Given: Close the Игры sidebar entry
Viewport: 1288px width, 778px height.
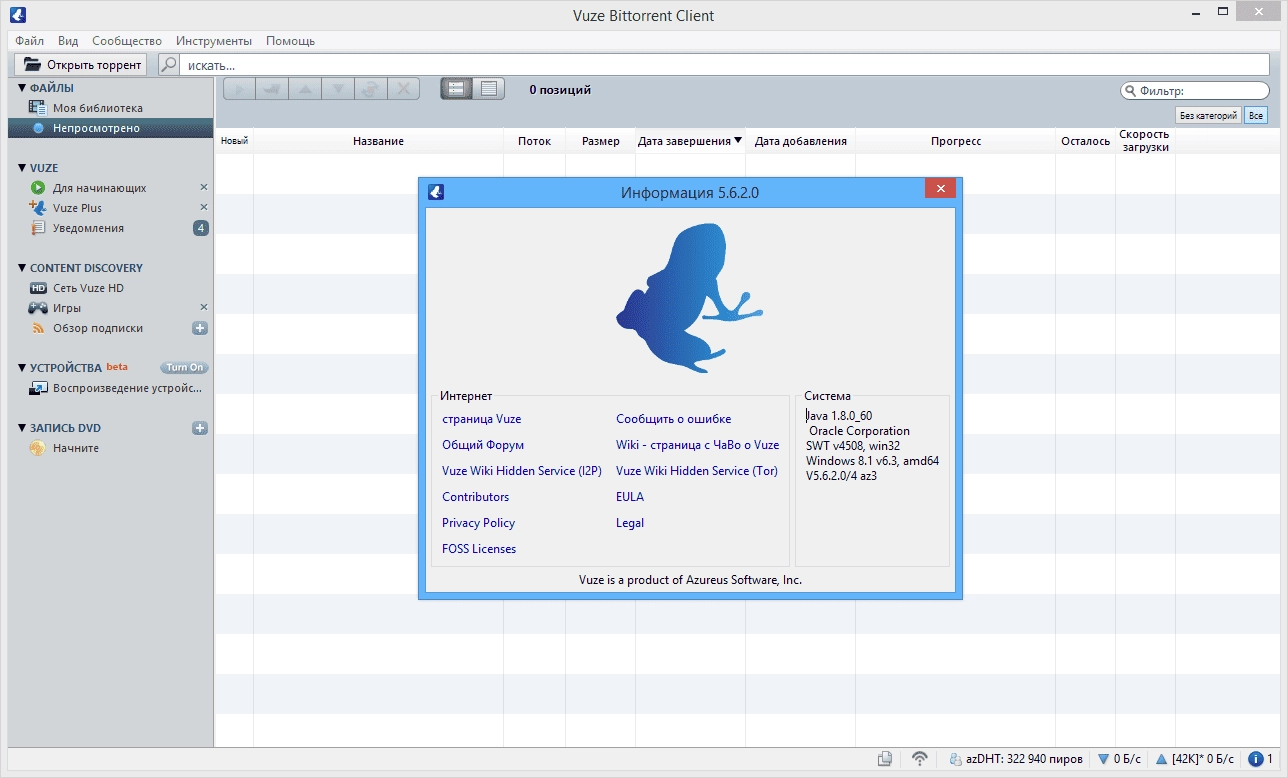Looking at the screenshot, I should pos(204,307).
